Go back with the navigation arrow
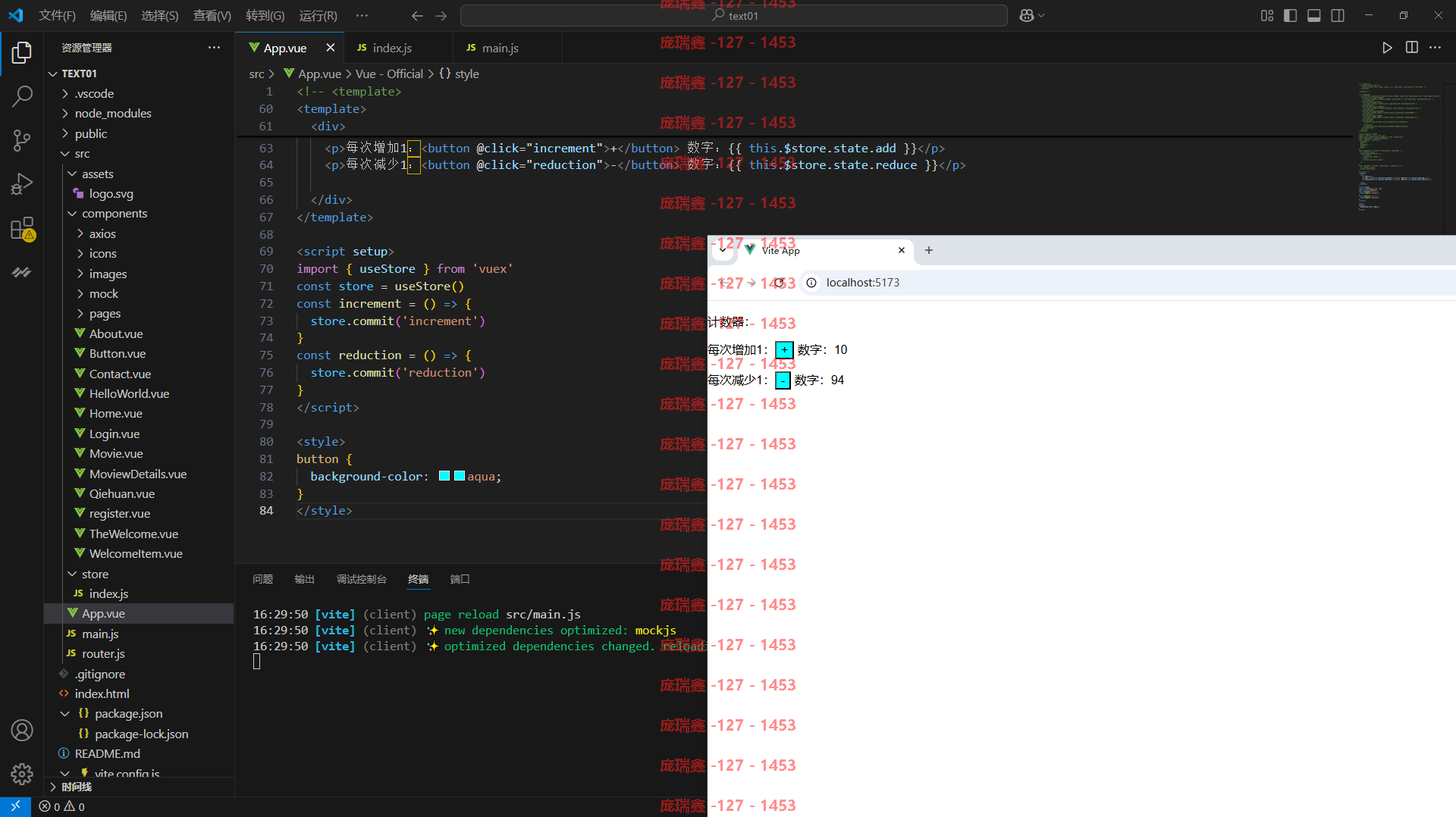Image resolution: width=1456 pixels, height=817 pixels. click(x=416, y=15)
